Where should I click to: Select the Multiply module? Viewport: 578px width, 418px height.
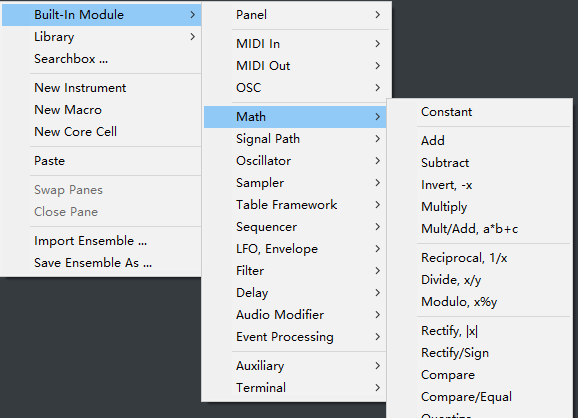pos(480,207)
